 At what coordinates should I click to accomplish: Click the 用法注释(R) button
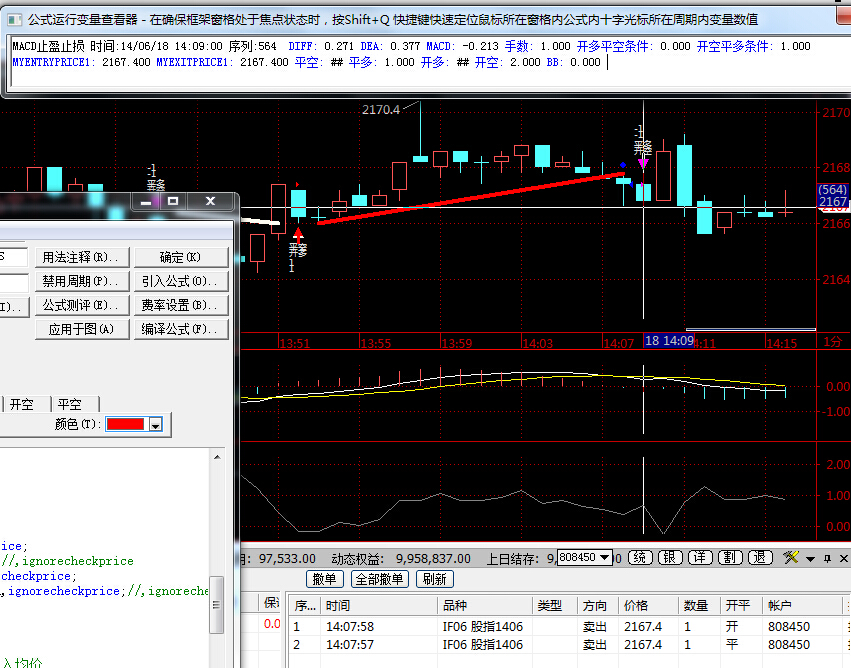(x=82, y=257)
